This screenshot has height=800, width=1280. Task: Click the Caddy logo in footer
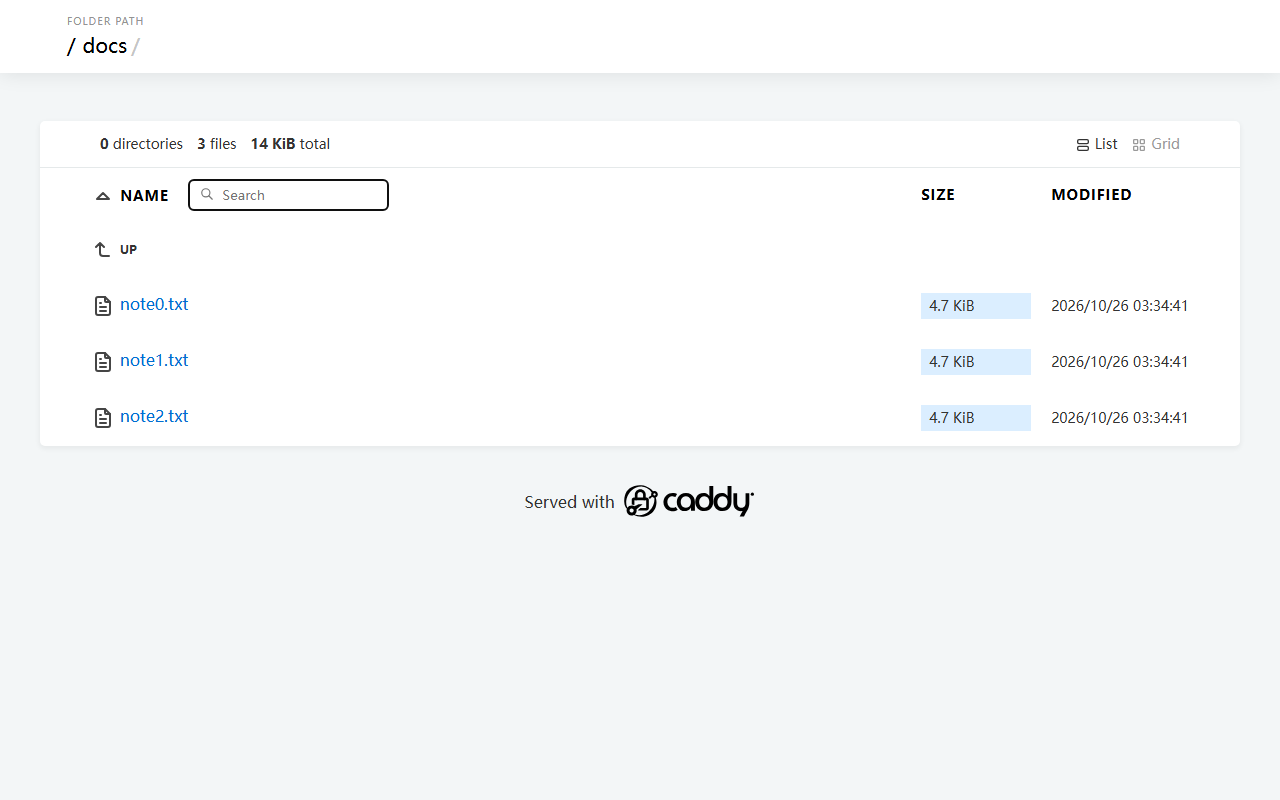[x=688, y=501]
